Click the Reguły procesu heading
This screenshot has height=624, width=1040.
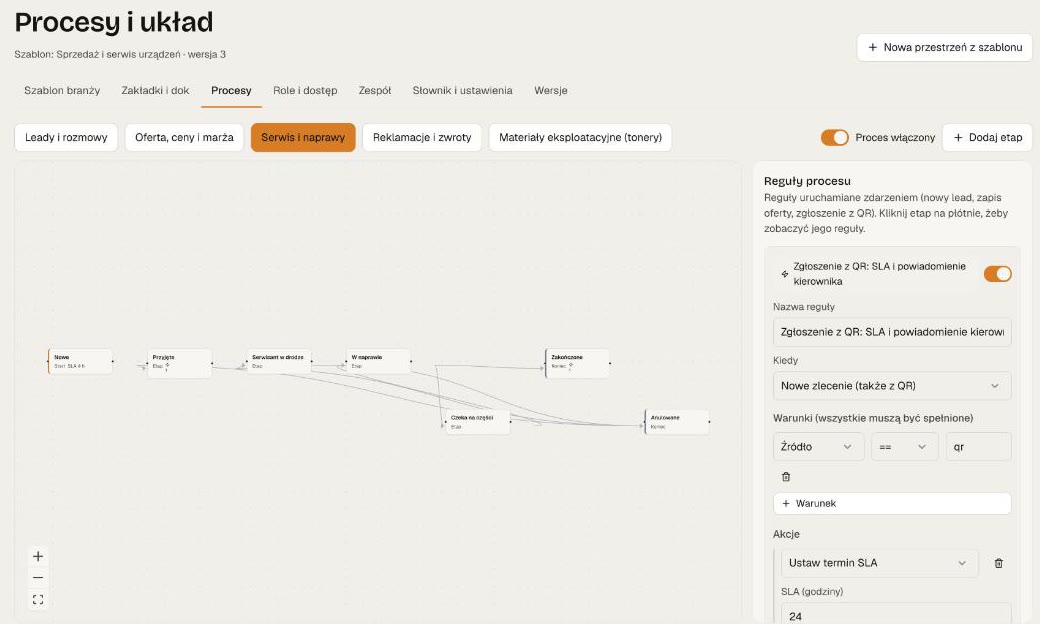pyautogui.click(x=807, y=181)
